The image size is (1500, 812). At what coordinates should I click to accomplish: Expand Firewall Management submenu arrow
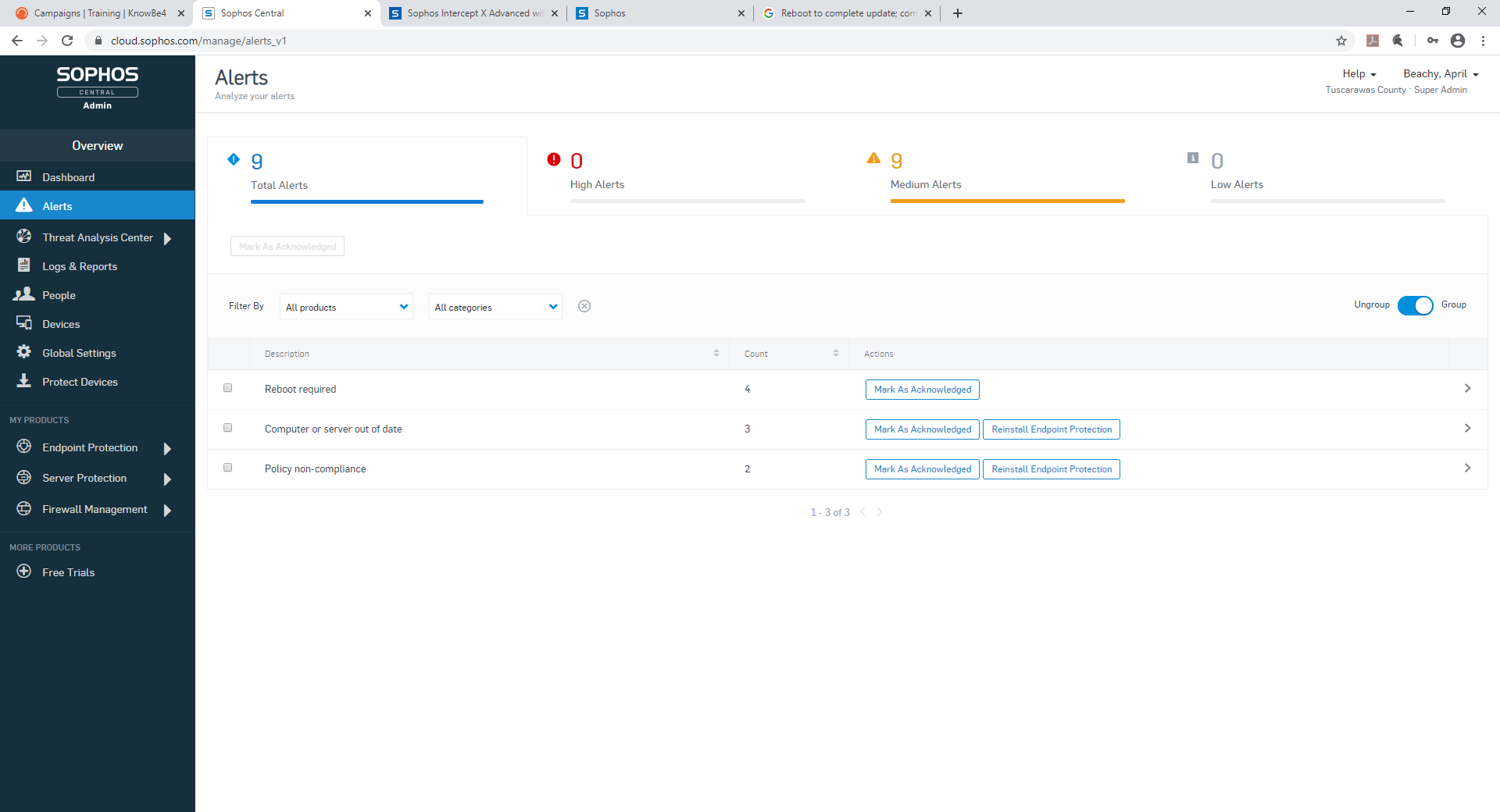[x=167, y=510]
